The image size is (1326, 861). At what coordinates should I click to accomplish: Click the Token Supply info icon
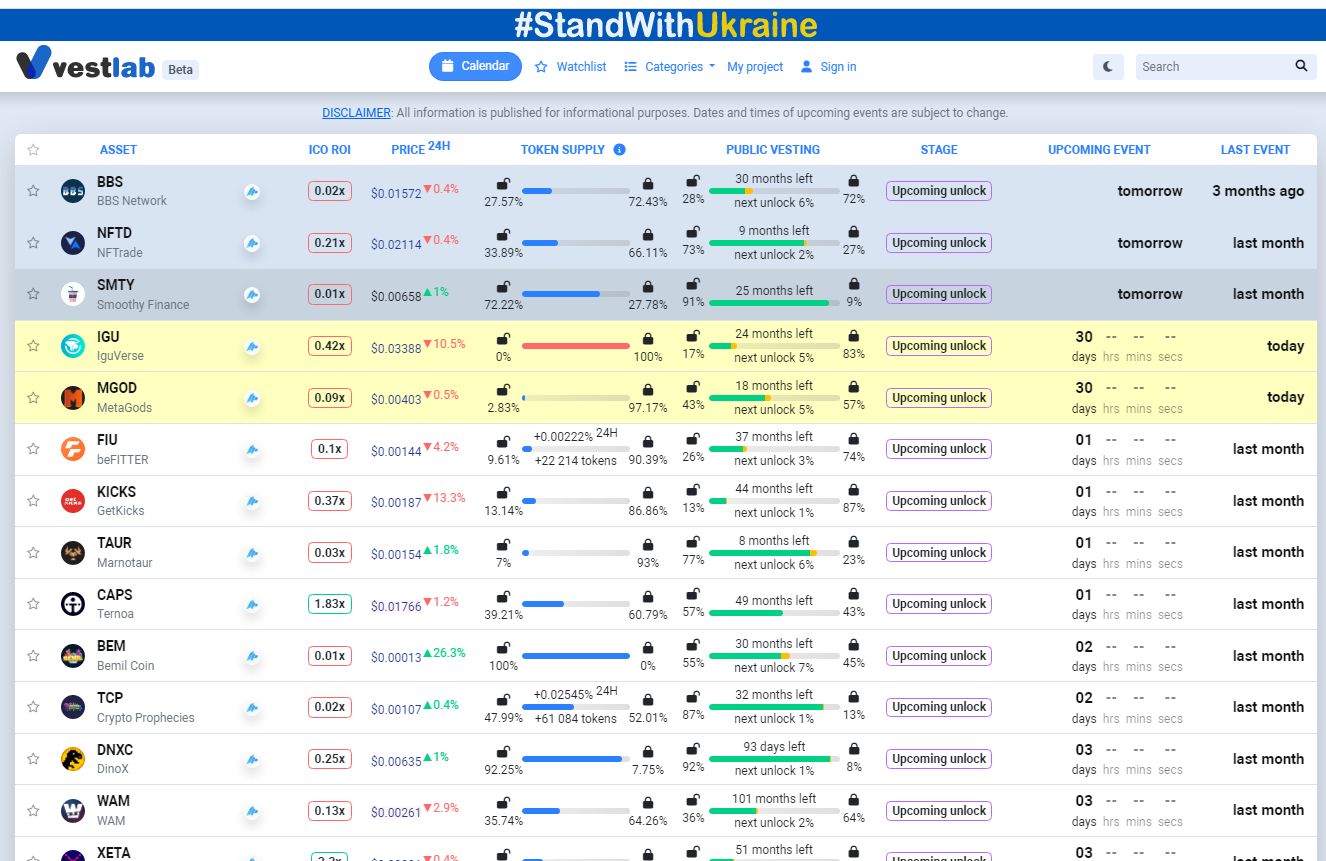click(619, 150)
